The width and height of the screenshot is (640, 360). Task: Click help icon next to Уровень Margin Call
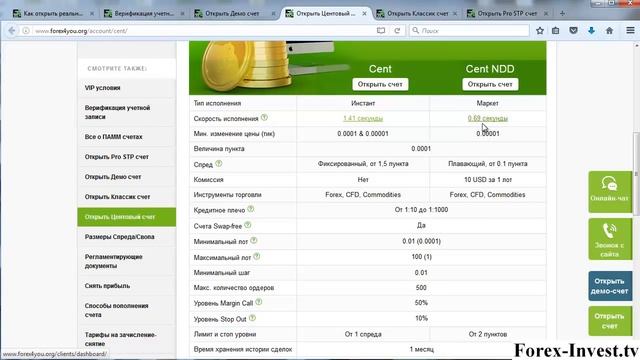pos(259,302)
